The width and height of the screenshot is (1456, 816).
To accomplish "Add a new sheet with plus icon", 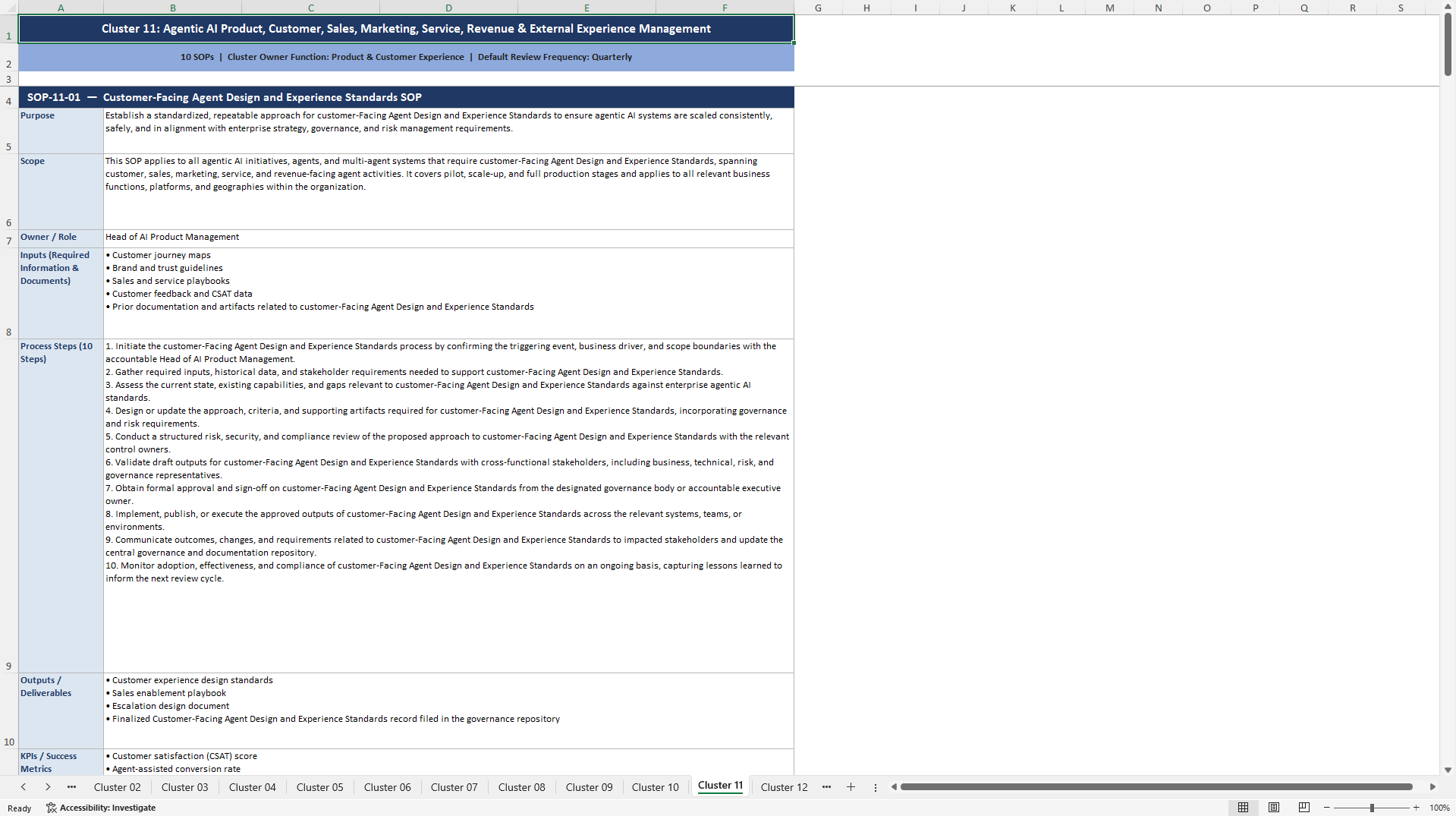I will pos(851,787).
